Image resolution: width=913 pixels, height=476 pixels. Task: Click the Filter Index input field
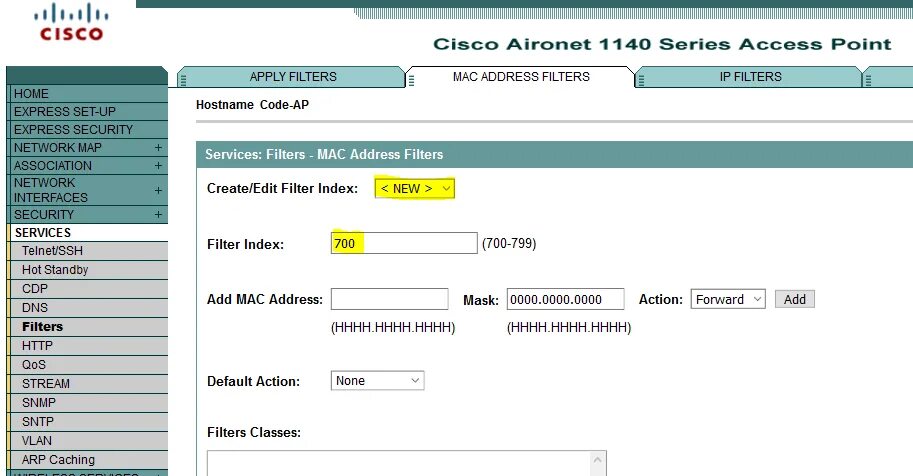point(404,244)
